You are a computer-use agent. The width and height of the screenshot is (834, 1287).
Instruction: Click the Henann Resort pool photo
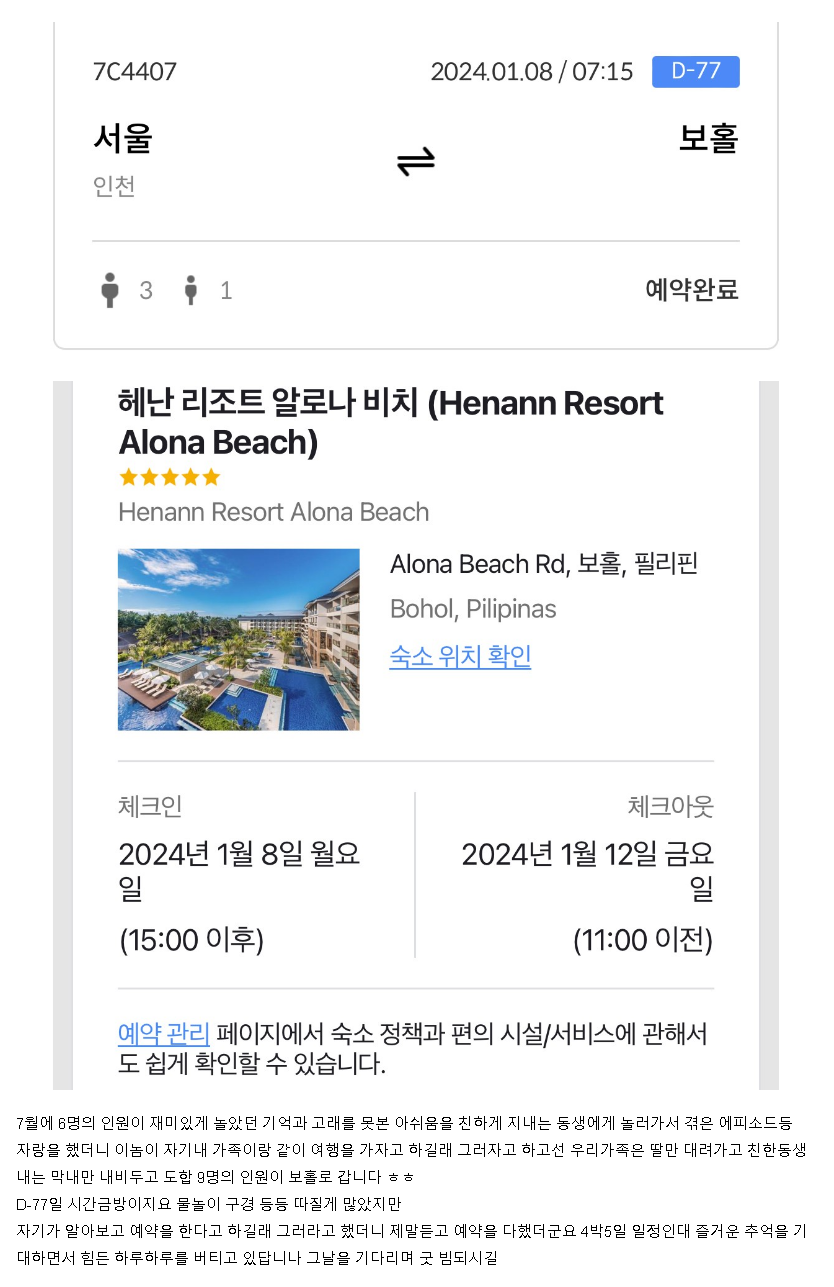[x=238, y=639]
